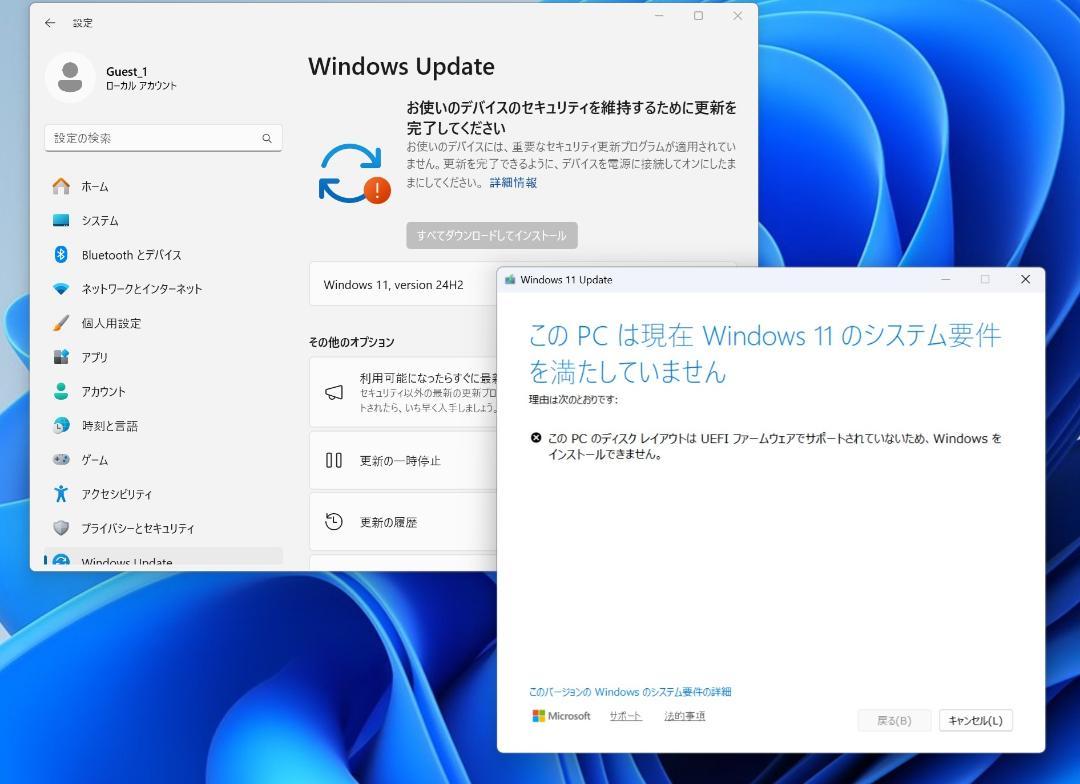Click the error X icon in requirements dialog
This screenshot has height=784, width=1080.
(x=536, y=437)
